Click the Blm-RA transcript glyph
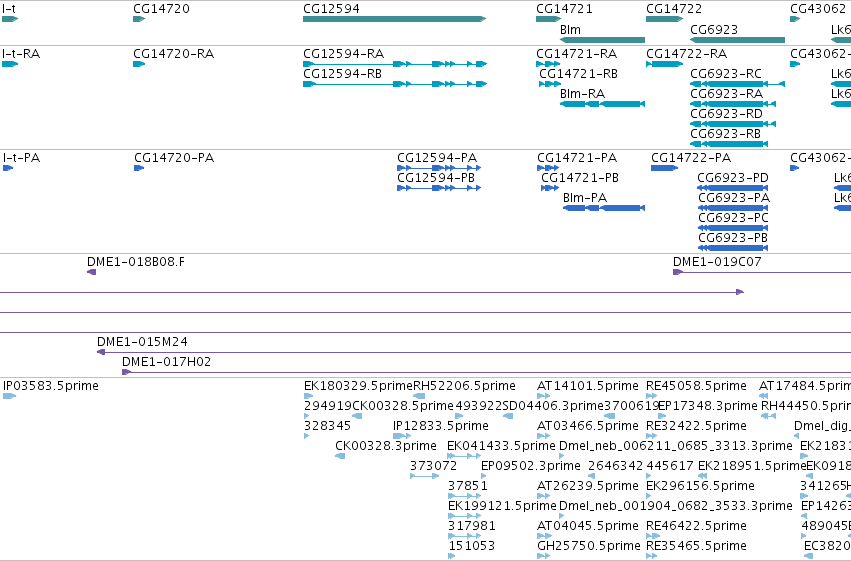 602,104
